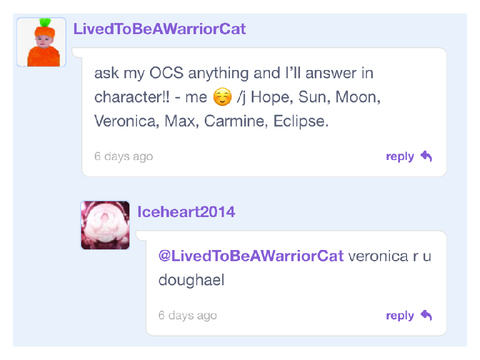Click the line 'Veronica, Max, Carmine, Eclipse.'
480x360 pixels.
coord(211,121)
